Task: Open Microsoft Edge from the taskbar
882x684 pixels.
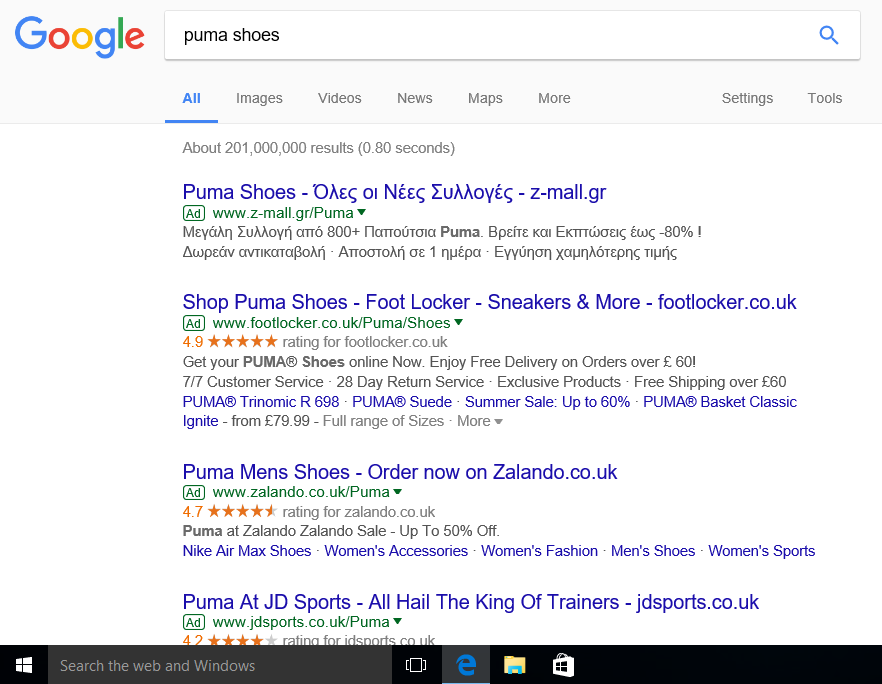Action: (466, 665)
